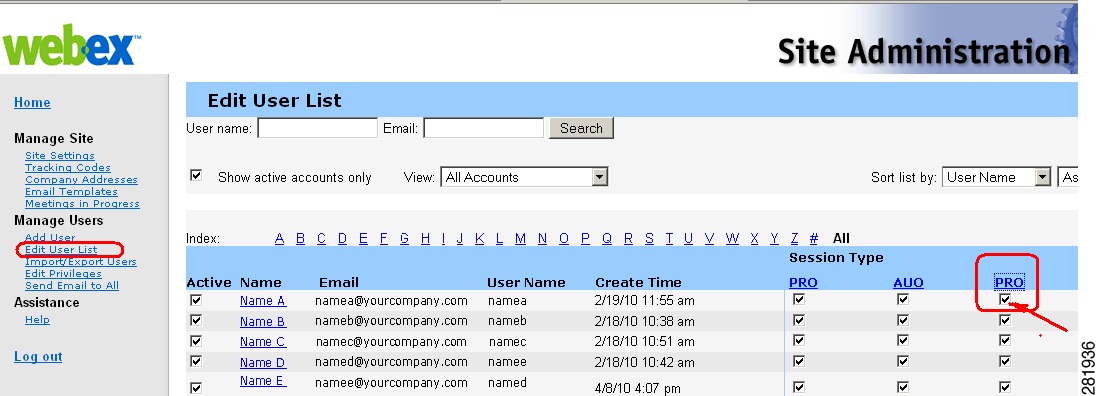Select email namea@yourcompany.com
The width and height of the screenshot is (1100, 396).
tap(391, 301)
